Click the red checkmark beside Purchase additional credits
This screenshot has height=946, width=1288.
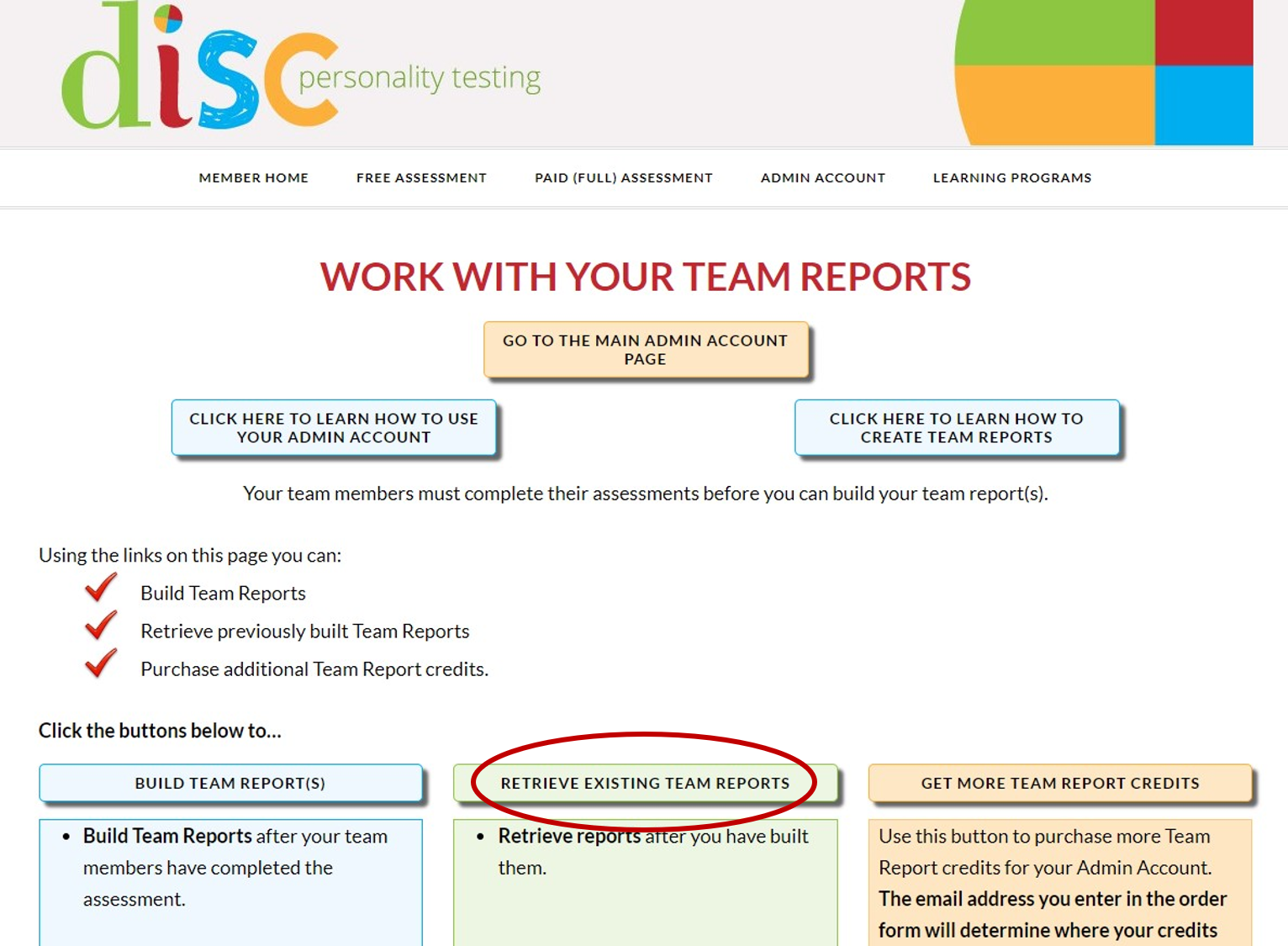(x=101, y=663)
